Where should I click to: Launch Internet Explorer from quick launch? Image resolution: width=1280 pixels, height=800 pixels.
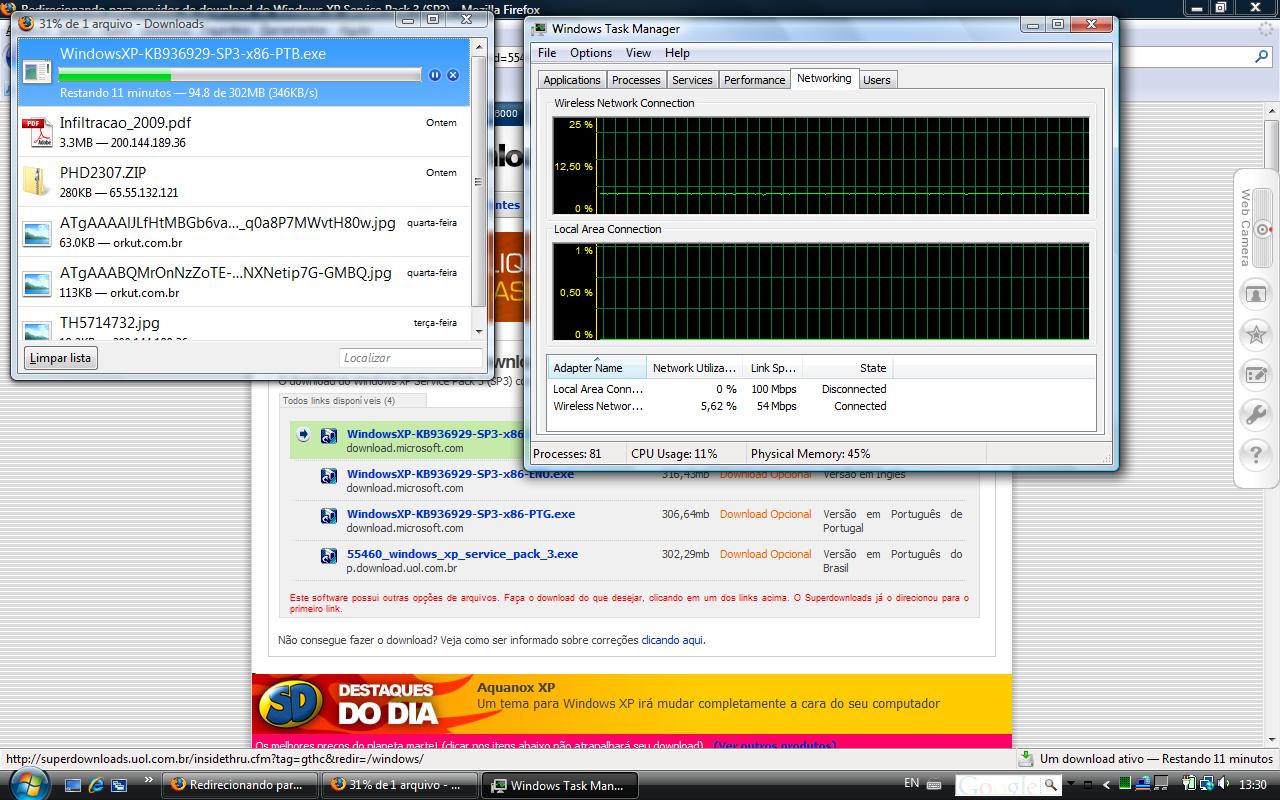pos(96,785)
